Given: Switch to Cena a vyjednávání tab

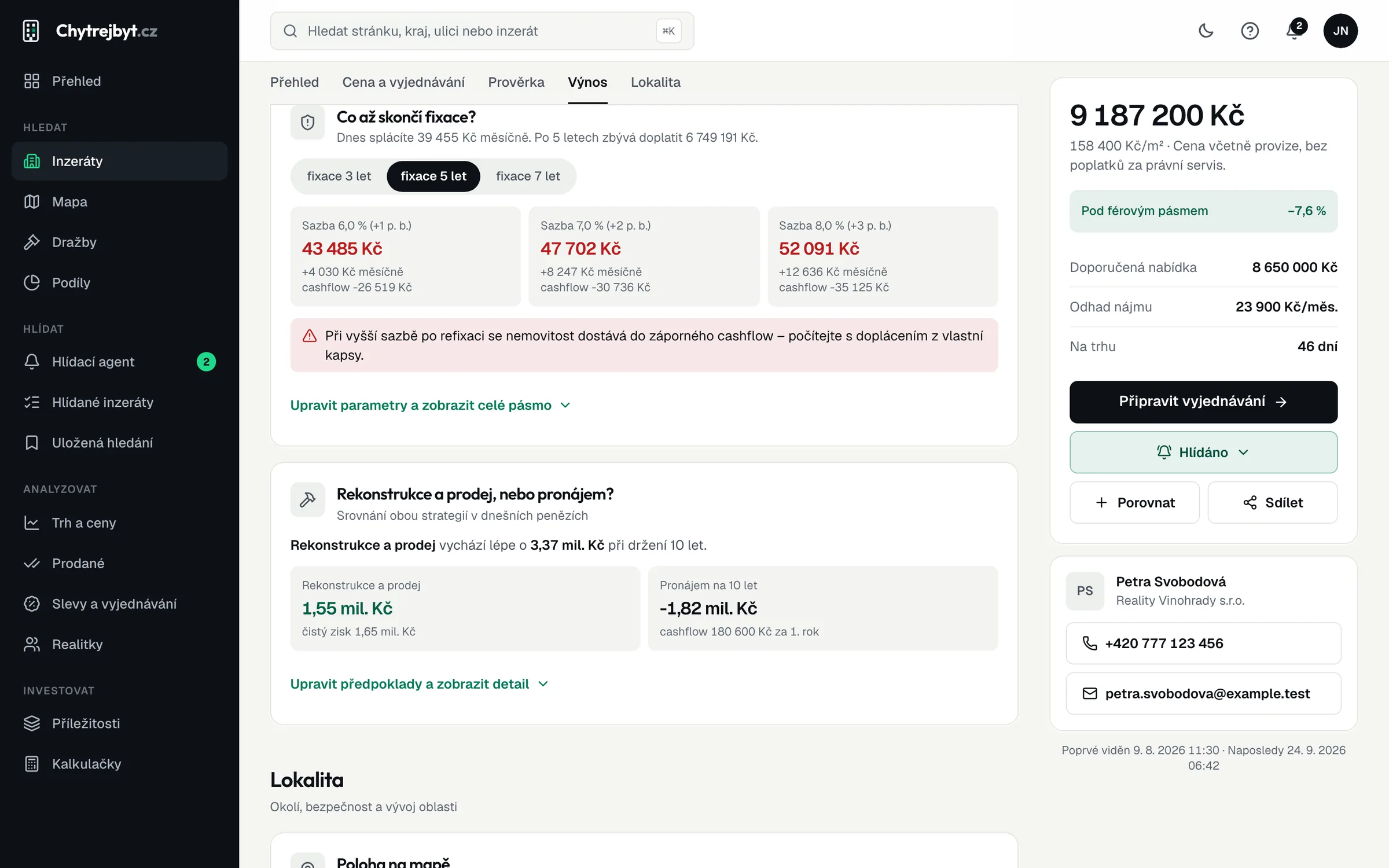Looking at the screenshot, I should (403, 82).
